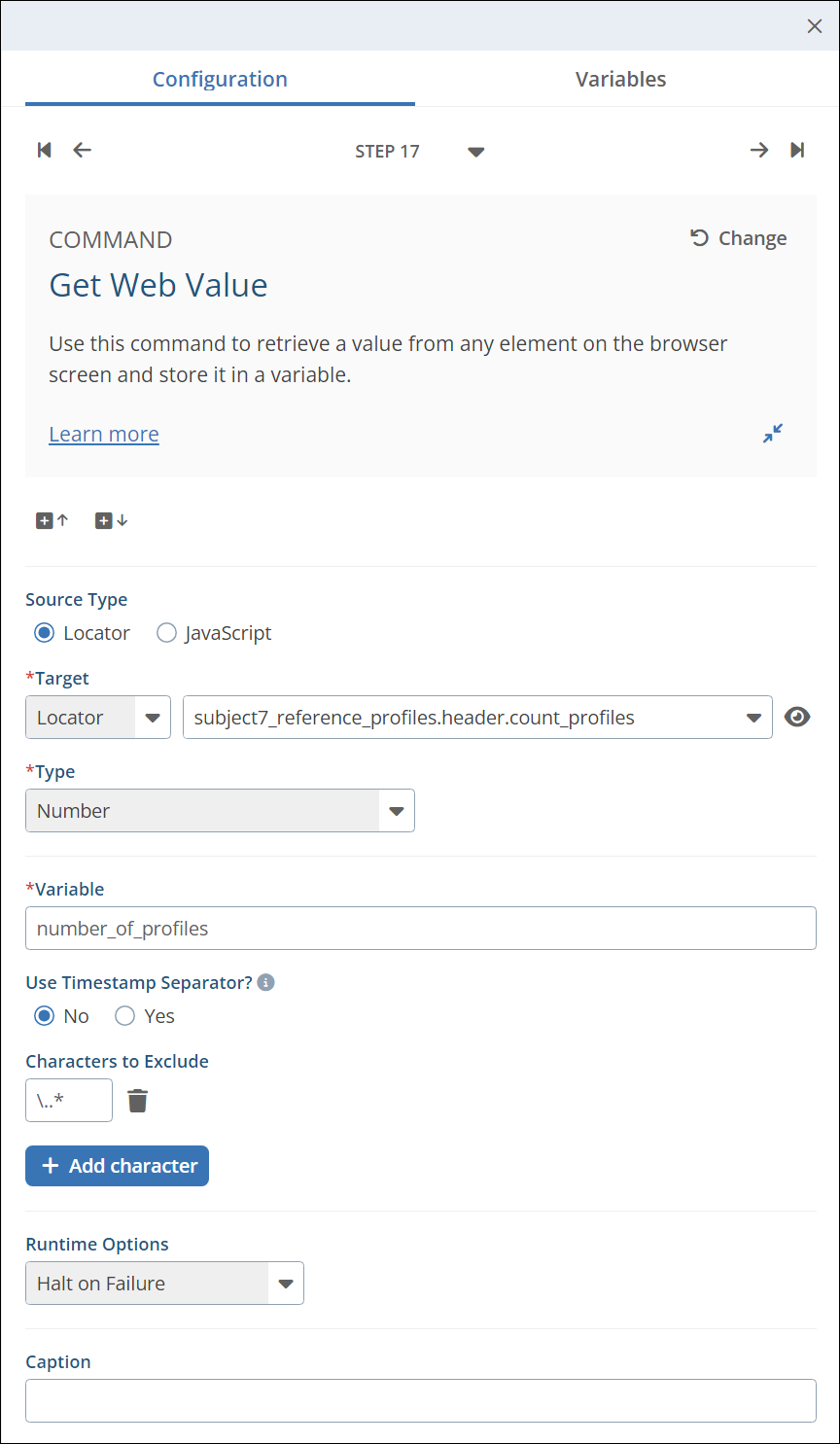This screenshot has height=1444, width=840.
Task: Click the info icon beside Timestamp Separator
Action: click(266, 982)
